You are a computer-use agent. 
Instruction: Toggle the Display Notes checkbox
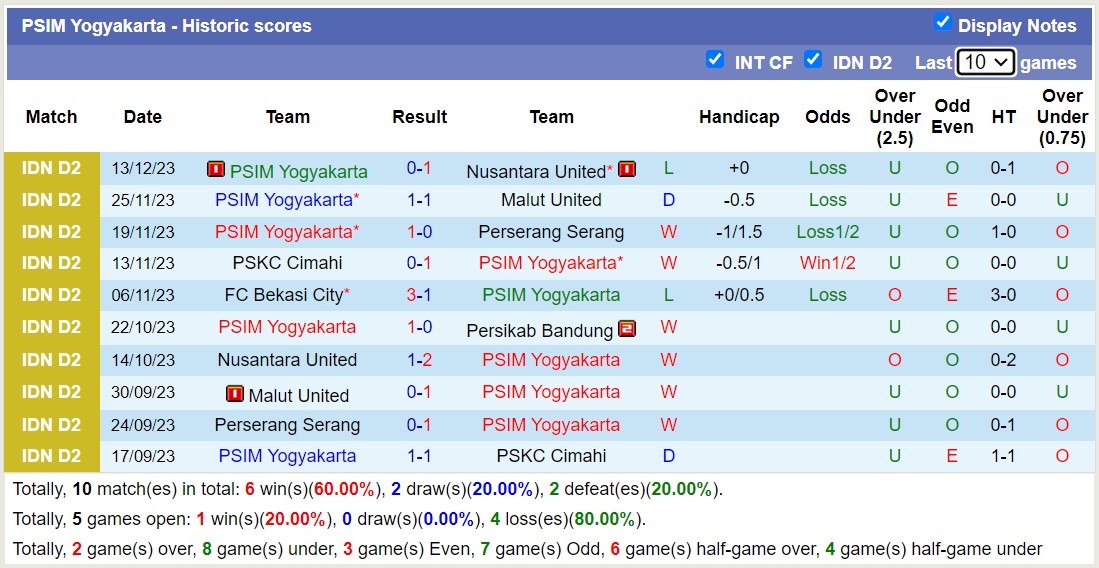click(x=942, y=23)
